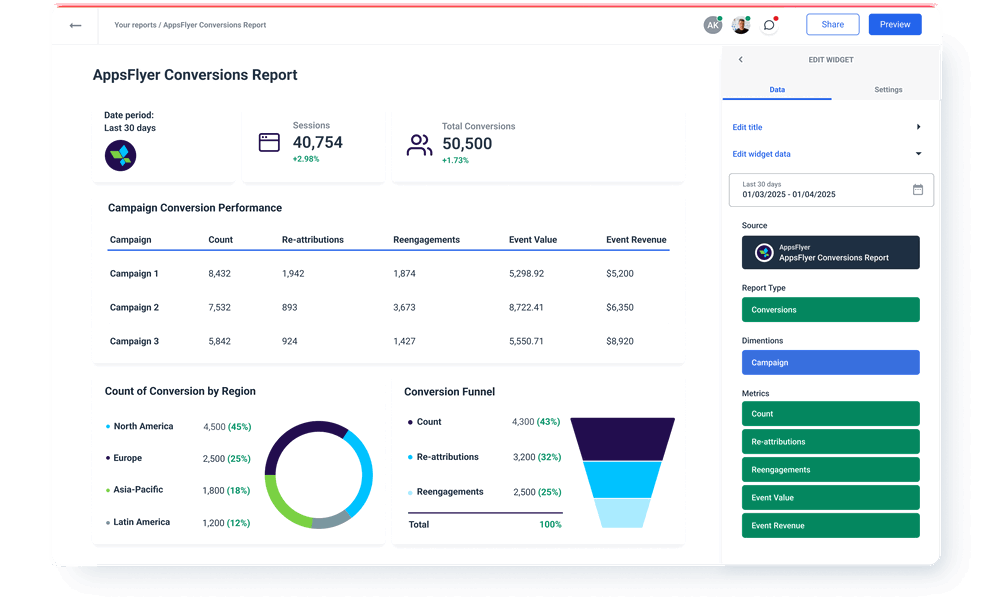The image size is (992, 603).
Task: Toggle the Re-attributions metric pill
Action: click(830, 441)
